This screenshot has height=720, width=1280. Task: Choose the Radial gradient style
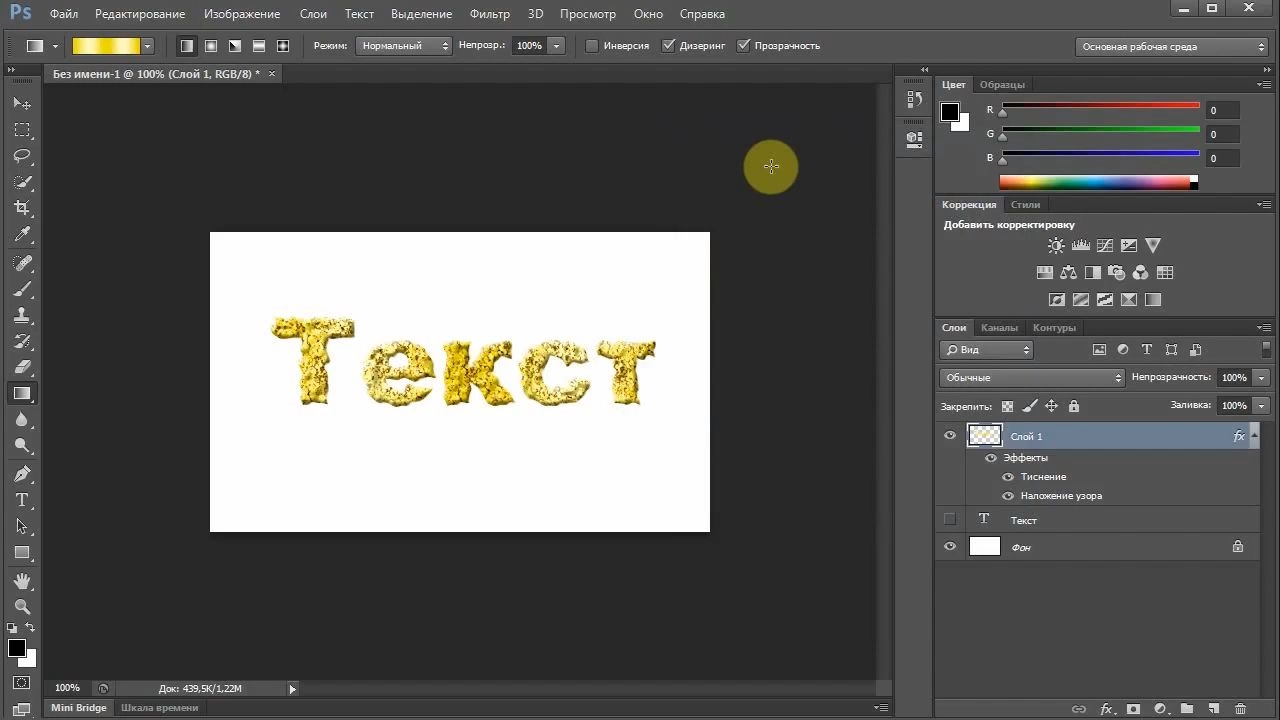point(211,46)
